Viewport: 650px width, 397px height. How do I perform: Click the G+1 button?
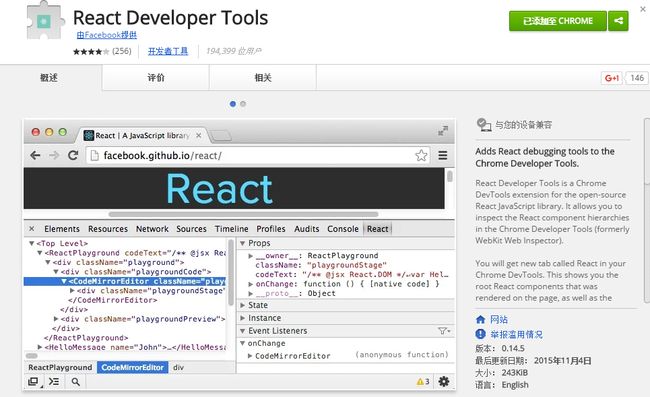tap(611, 78)
